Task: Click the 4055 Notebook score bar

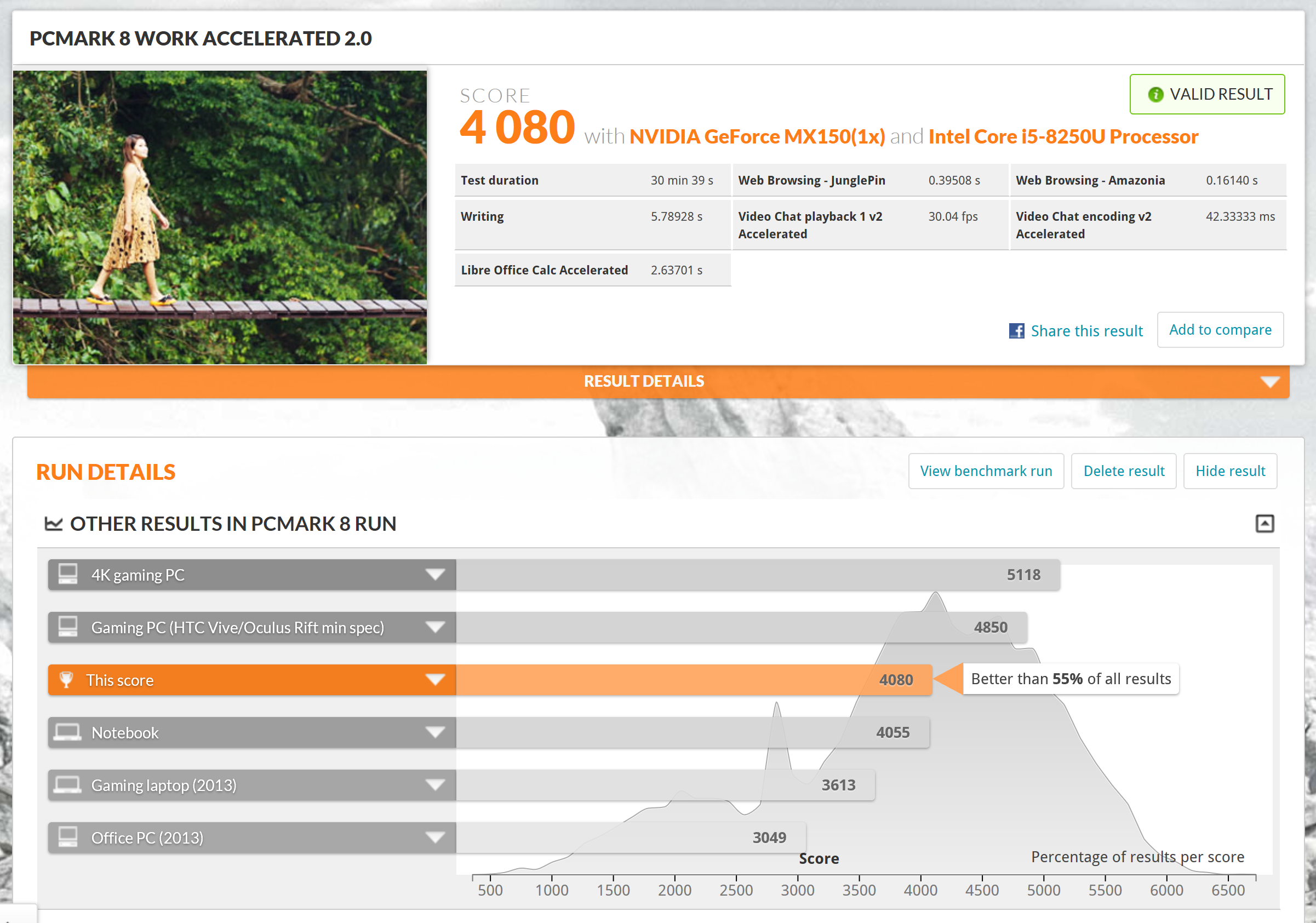Action: point(693,732)
